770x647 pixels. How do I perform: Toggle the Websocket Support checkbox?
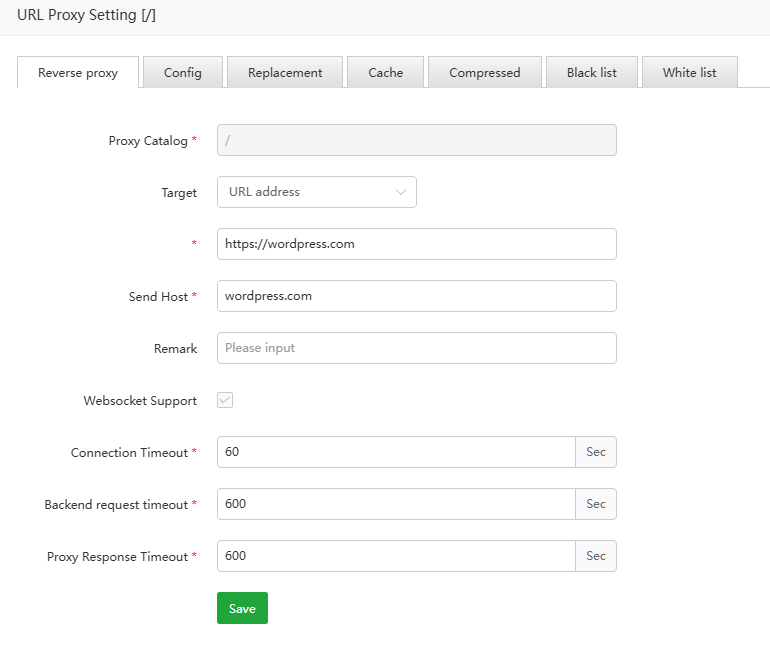click(x=225, y=400)
